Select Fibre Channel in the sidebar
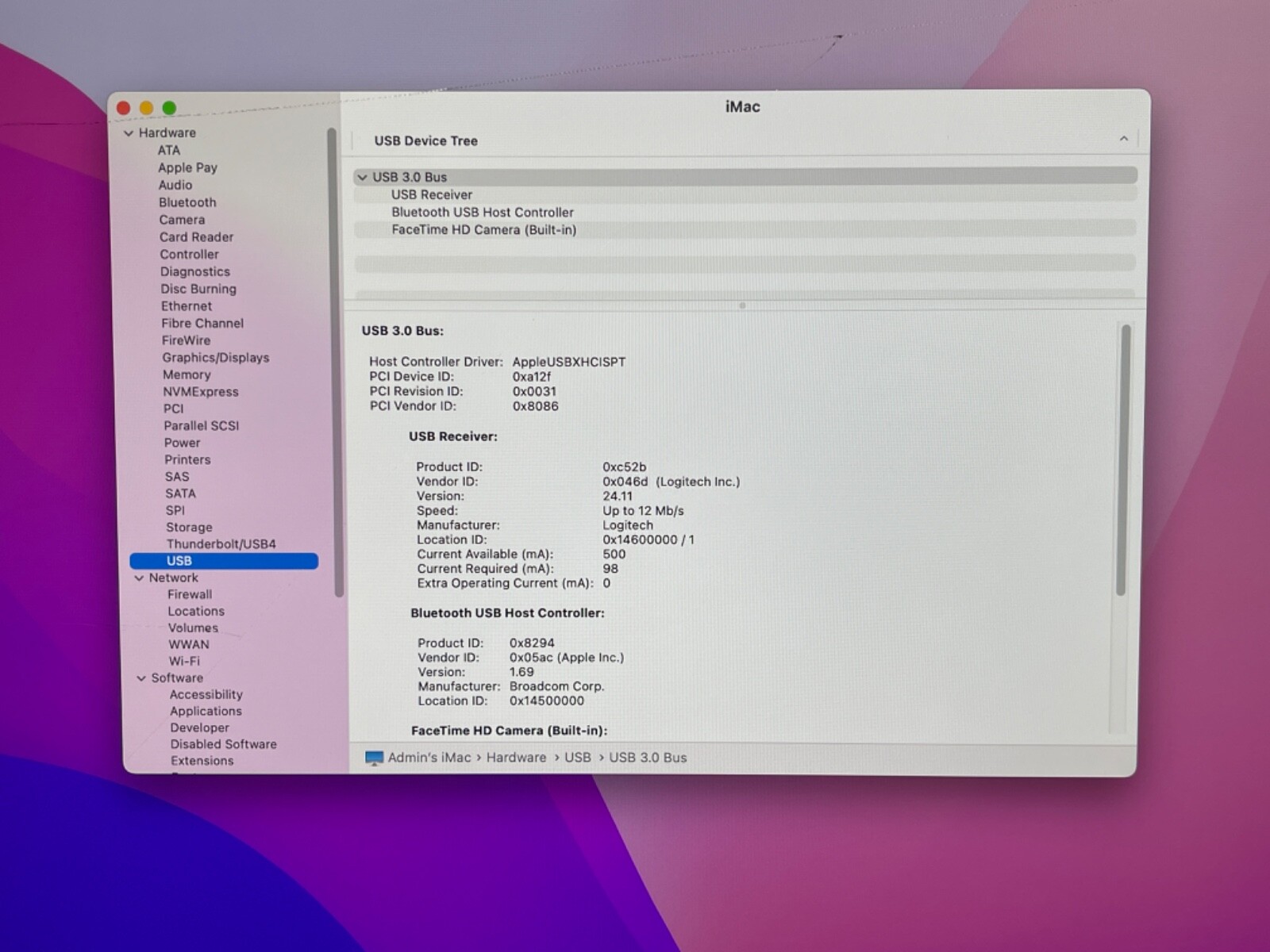This screenshot has height=952, width=1270. coord(202,324)
